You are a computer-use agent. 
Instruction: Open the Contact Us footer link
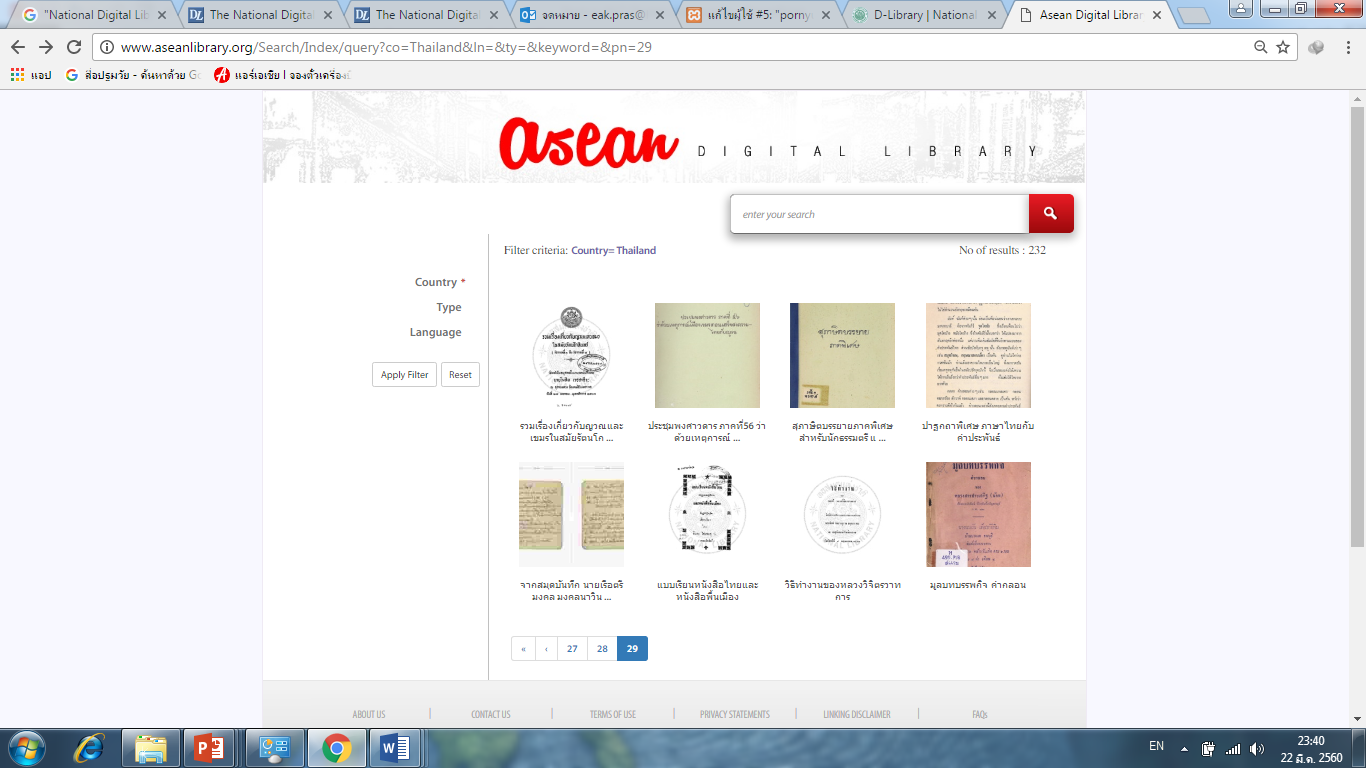point(490,714)
